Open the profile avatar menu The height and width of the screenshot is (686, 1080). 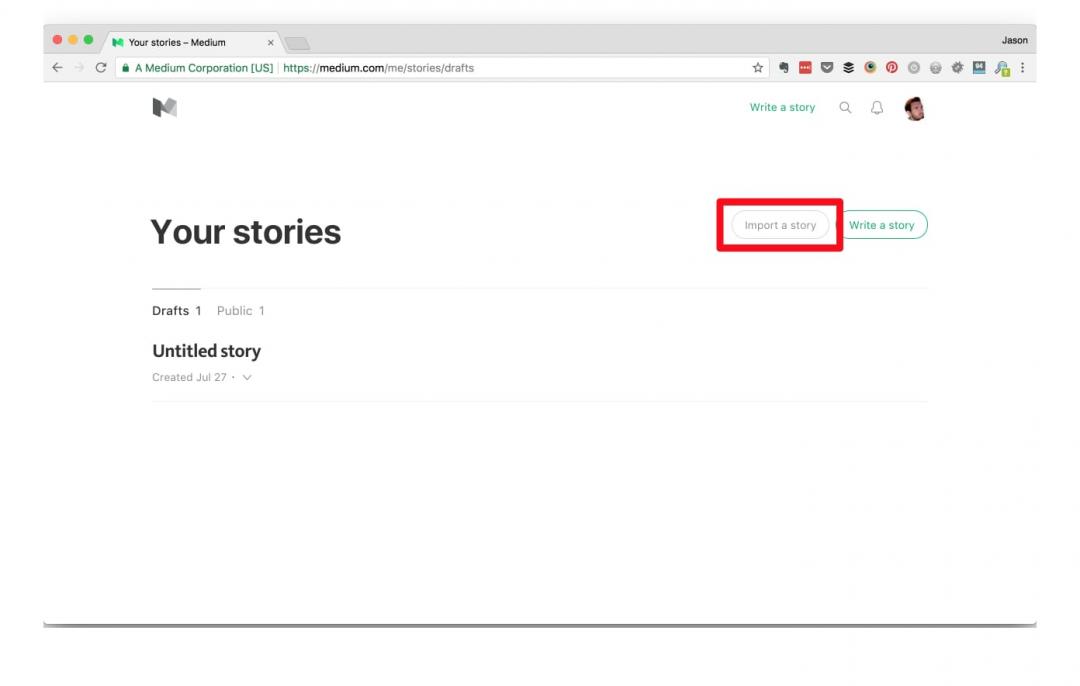[913, 107]
